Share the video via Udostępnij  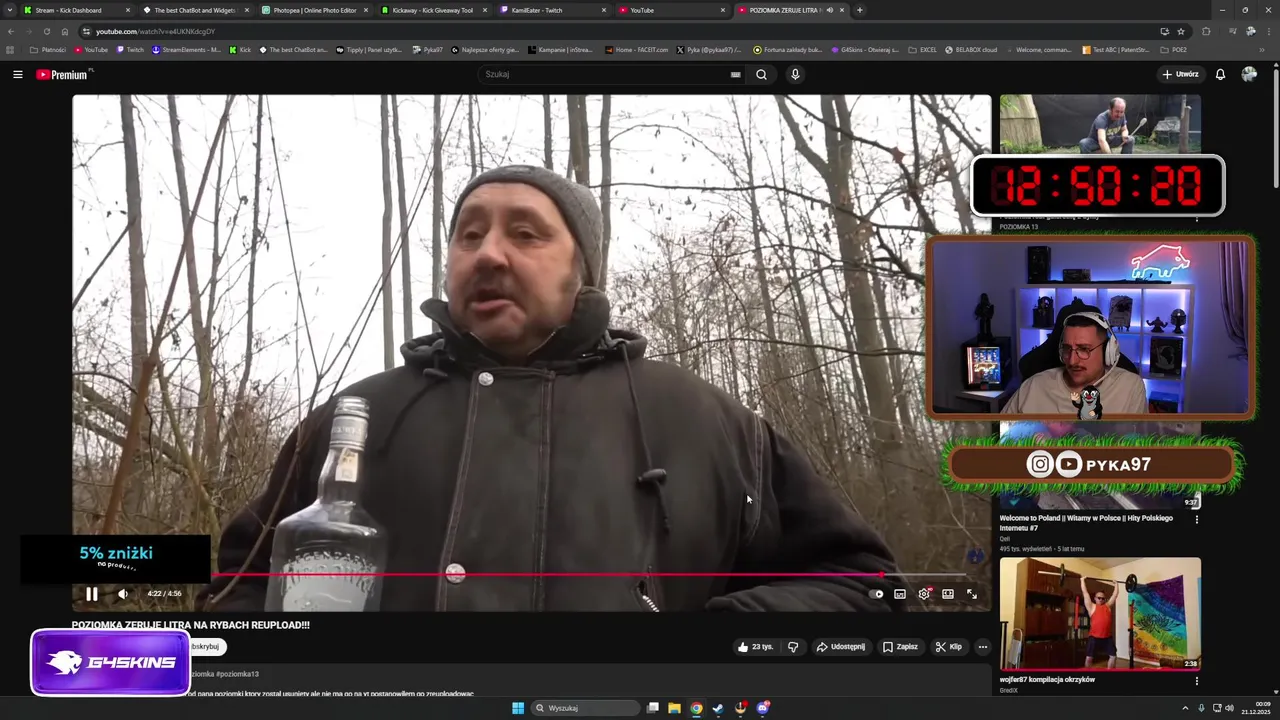coord(840,647)
